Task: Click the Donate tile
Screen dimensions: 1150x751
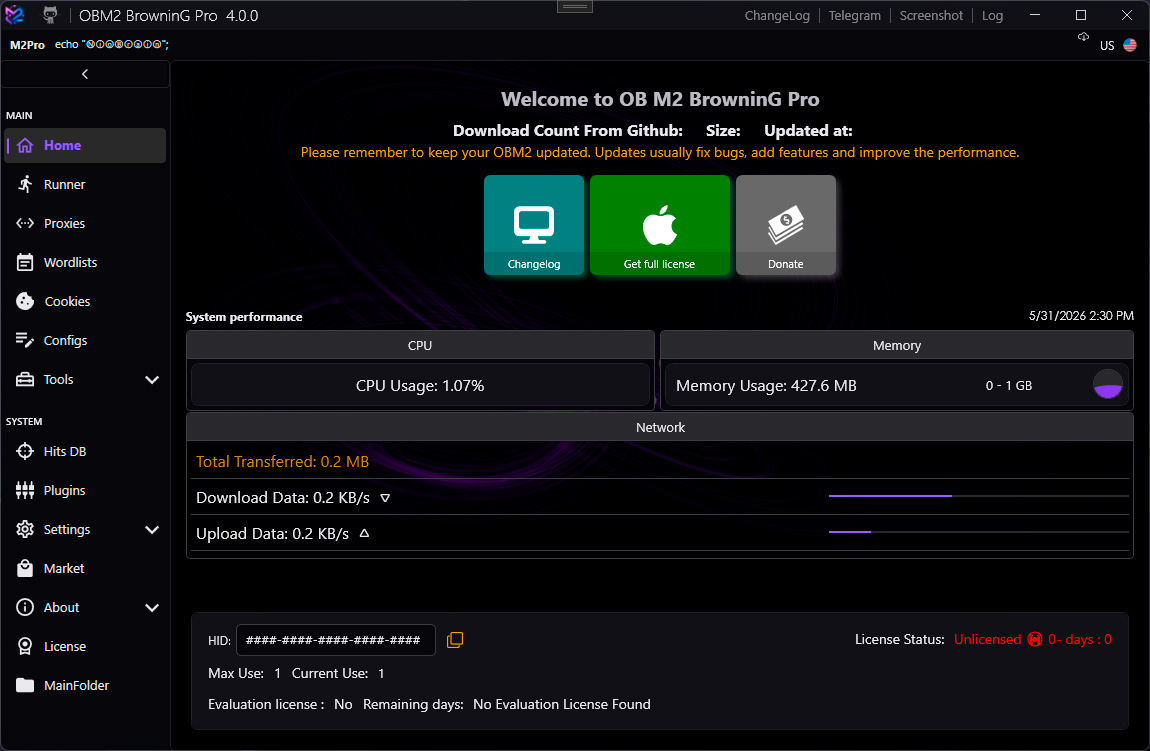Action: [x=785, y=225]
